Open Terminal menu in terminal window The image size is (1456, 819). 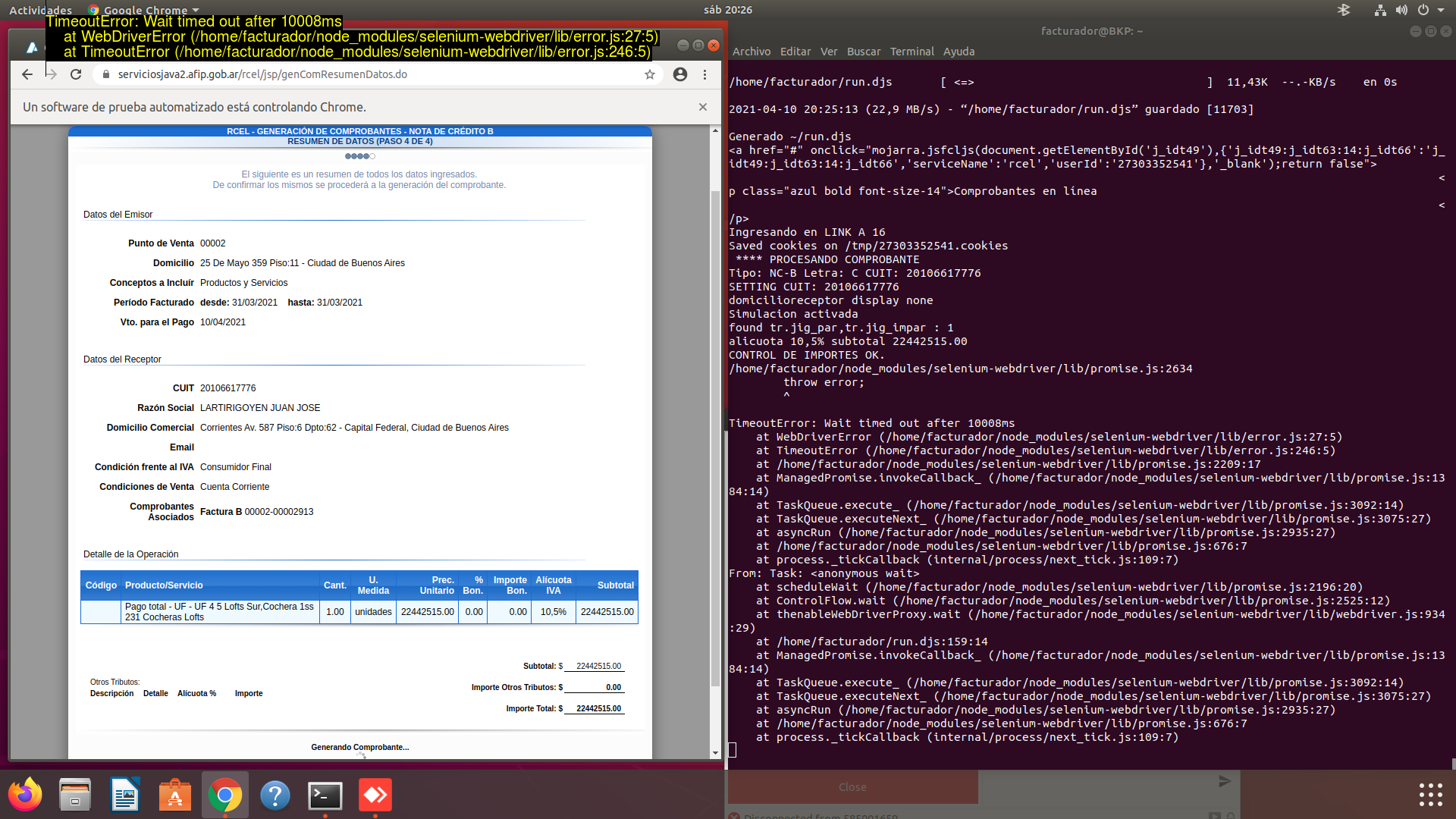point(912,52)
